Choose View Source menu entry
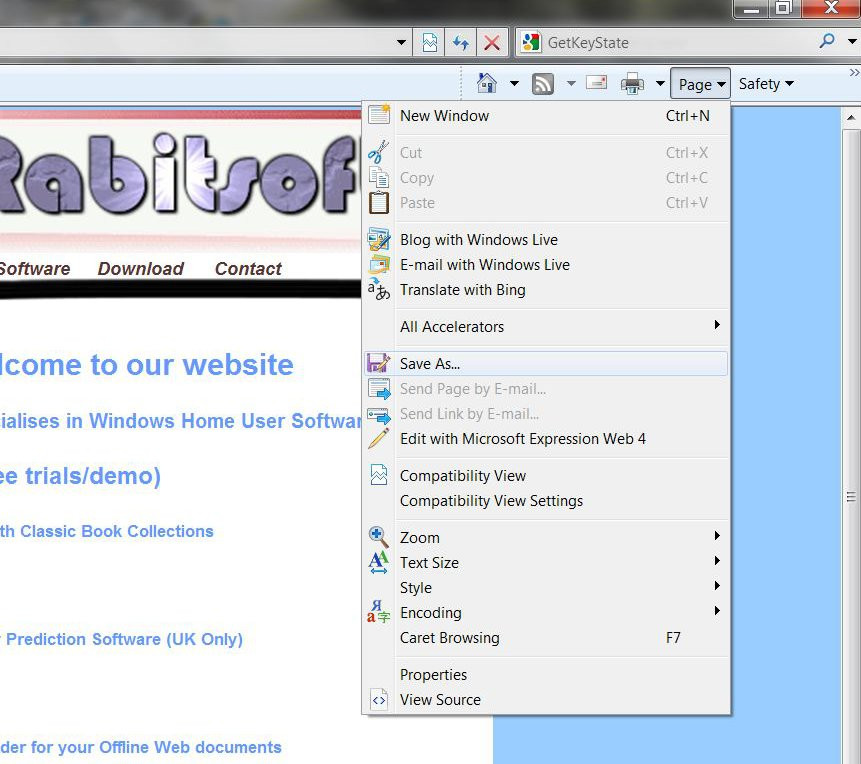The height and width of the screenshot is (764, 861). coord(546,700)
